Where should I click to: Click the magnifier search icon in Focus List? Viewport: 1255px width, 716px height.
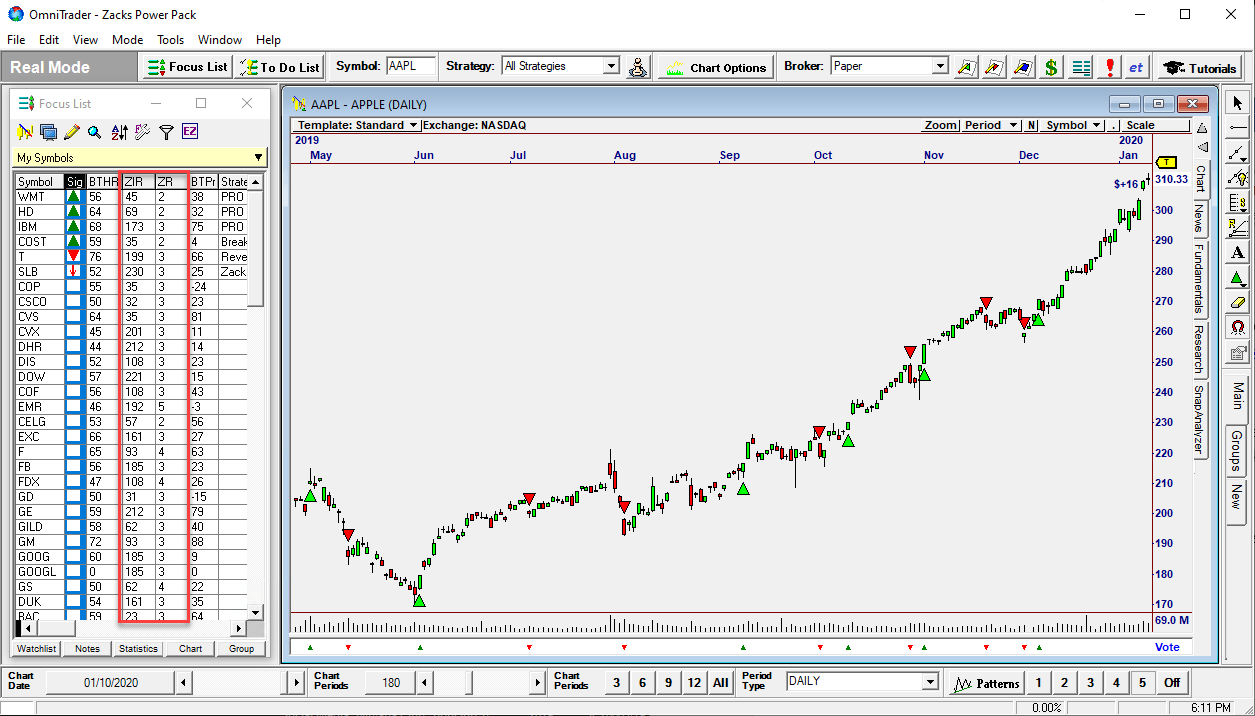click(94, 132)
